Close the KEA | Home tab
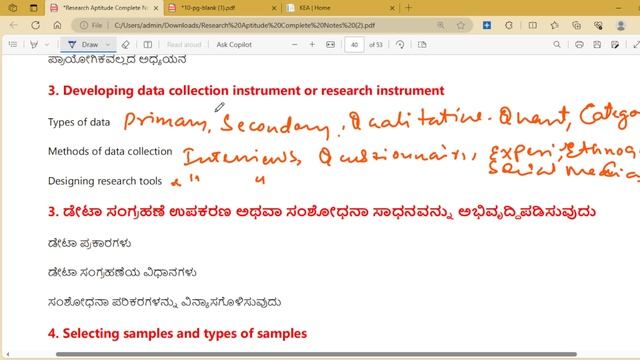Screen dimensions: 640x360 pyautogui.click(x=392, y=8)
